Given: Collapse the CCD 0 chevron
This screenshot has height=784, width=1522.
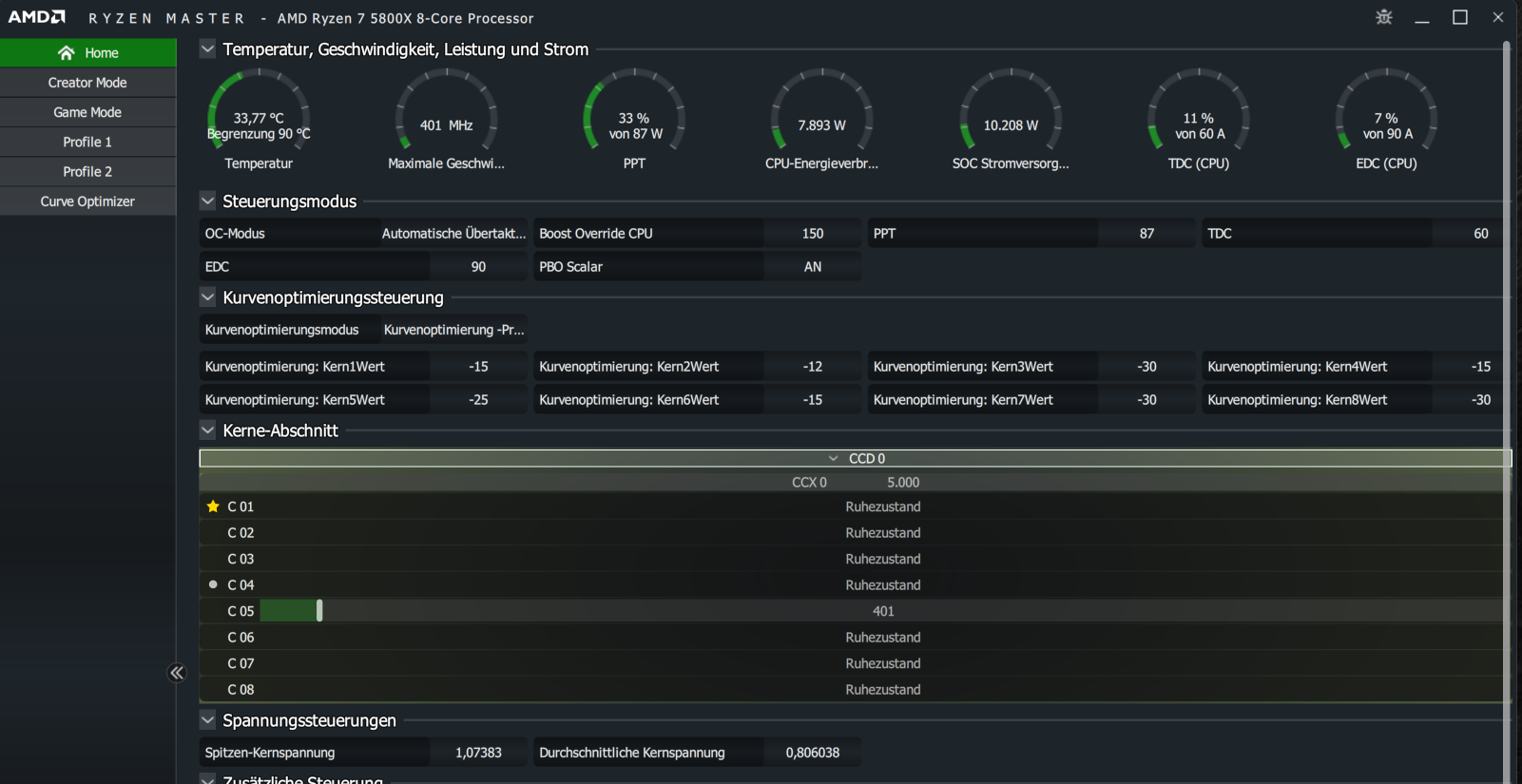Looking at the screenshot, I should click(x=834, y=458).
